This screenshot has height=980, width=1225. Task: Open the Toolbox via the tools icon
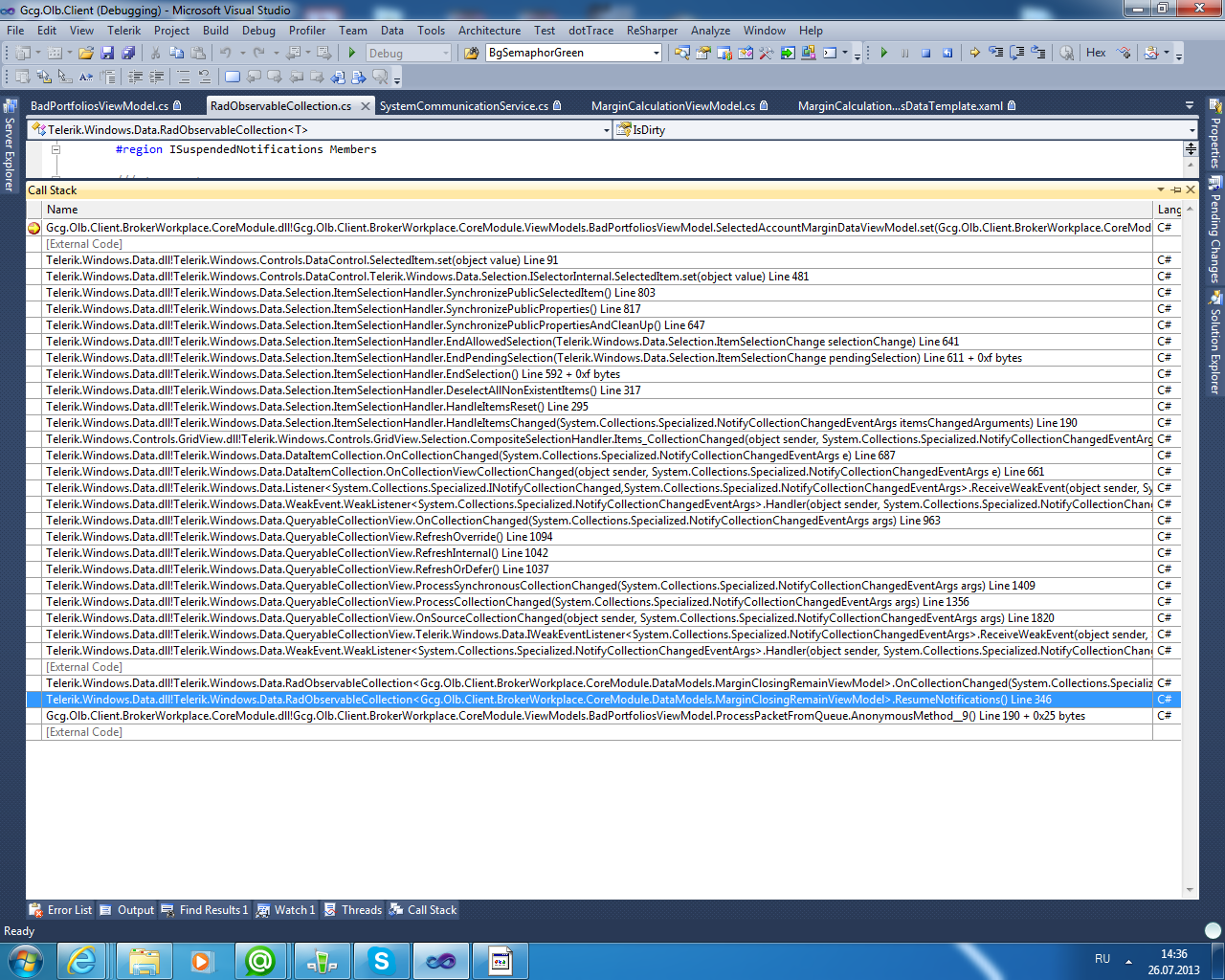click(766, 54)
